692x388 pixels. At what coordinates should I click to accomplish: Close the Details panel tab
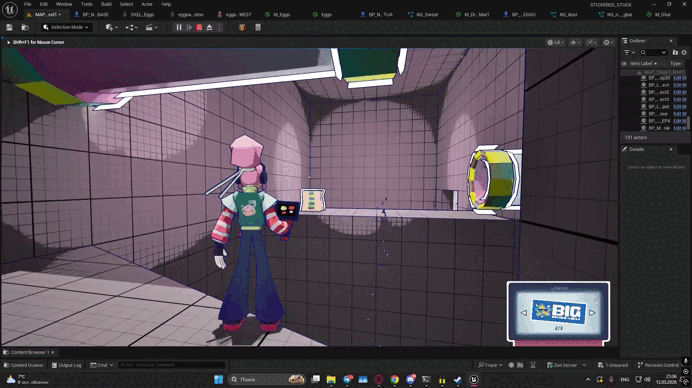[671, 149]
